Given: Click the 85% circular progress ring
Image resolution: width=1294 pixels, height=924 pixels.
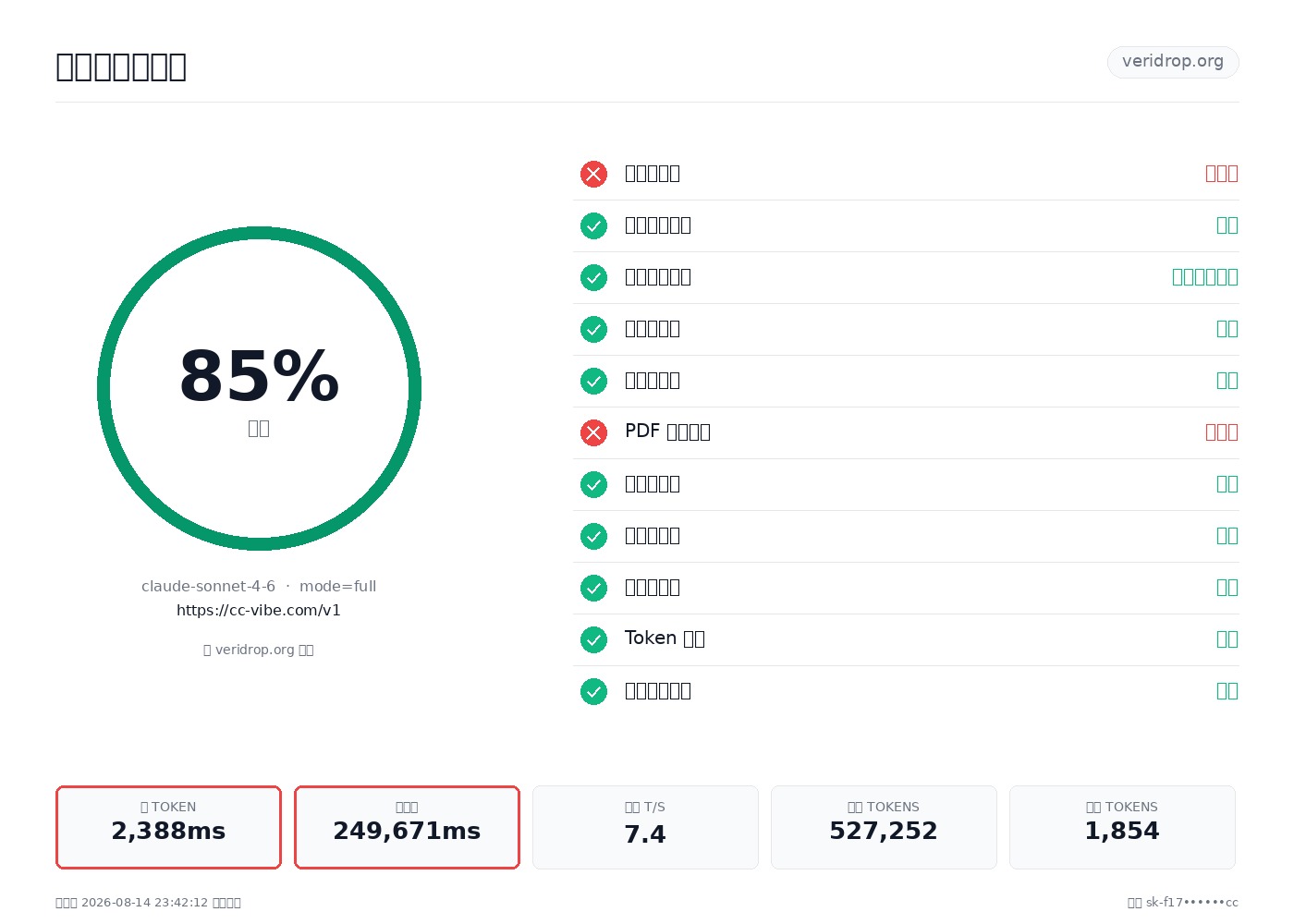Looking at the screenshot, I should (259, 388).
